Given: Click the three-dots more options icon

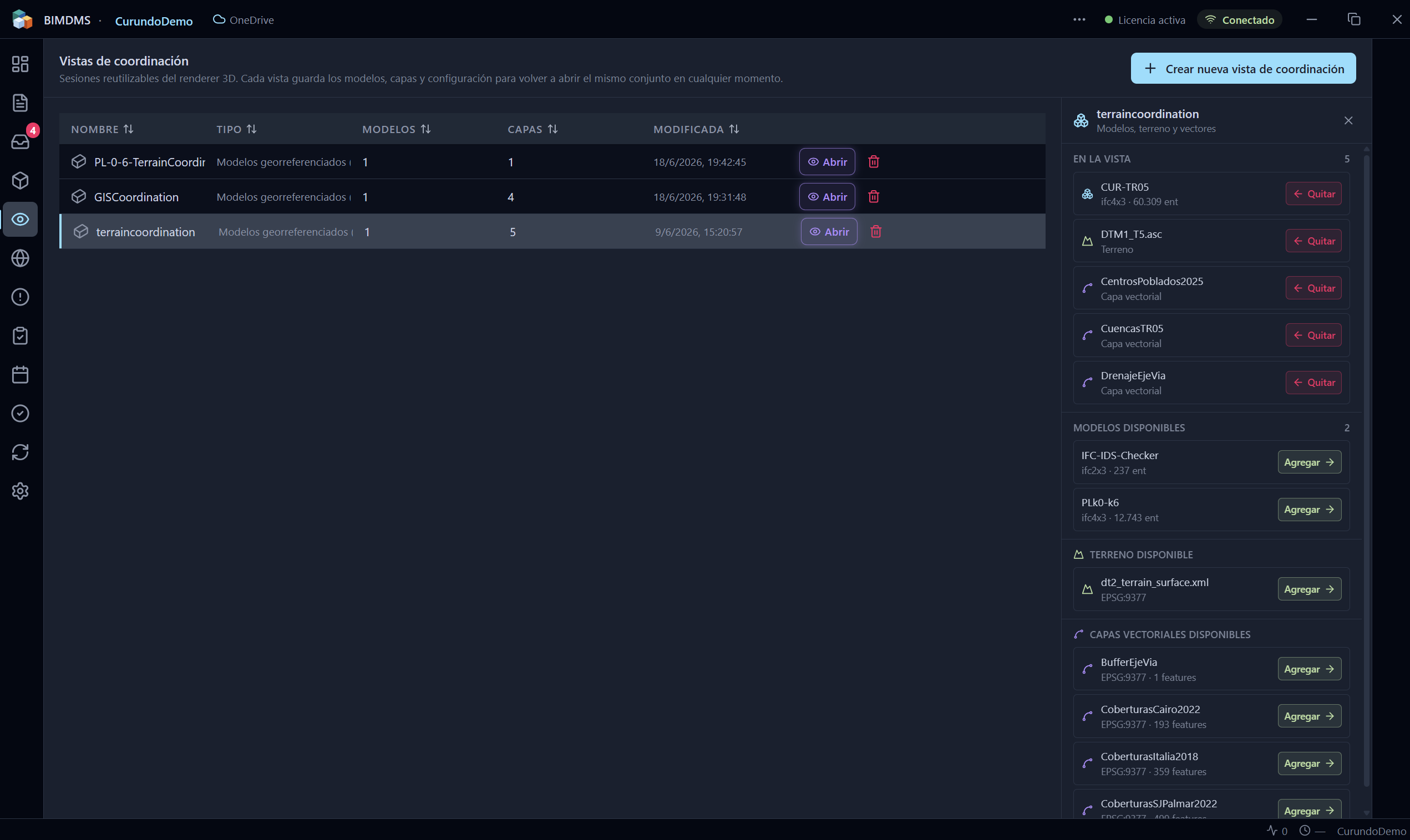Looking at the screenshot, I should point(1079,20).
